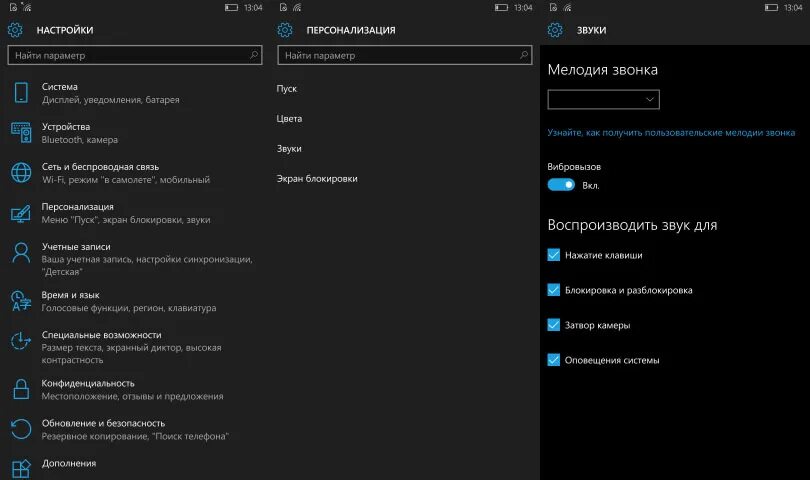This screenshot has height=480, width=810.
Task: Tap SIM card icon in Personalization status bar
Action: tap(283, 7)
